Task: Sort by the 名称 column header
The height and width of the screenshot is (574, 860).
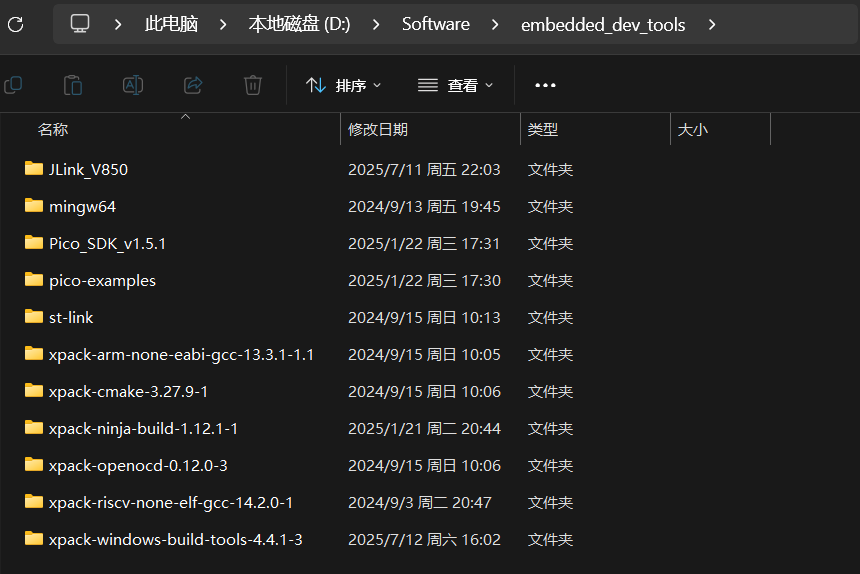Action: pyautogui.click(x=53, y=129)
